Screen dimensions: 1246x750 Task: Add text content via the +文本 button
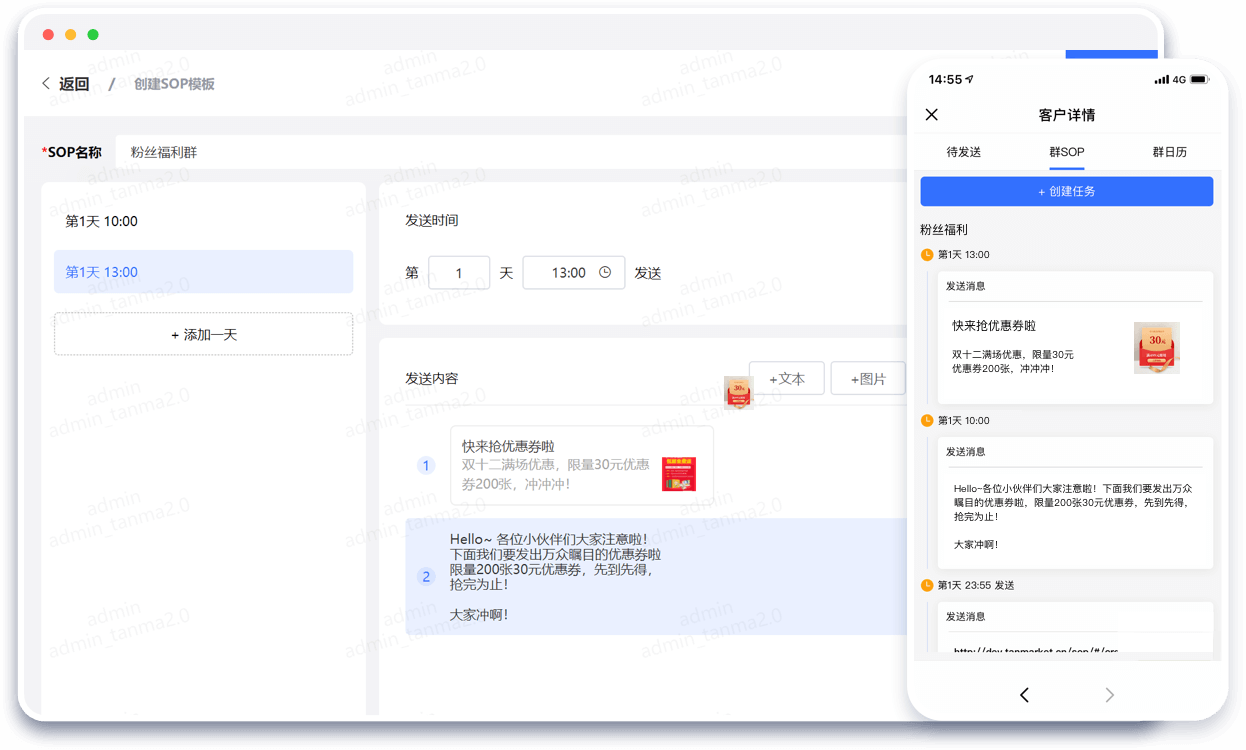pos(787,378)
